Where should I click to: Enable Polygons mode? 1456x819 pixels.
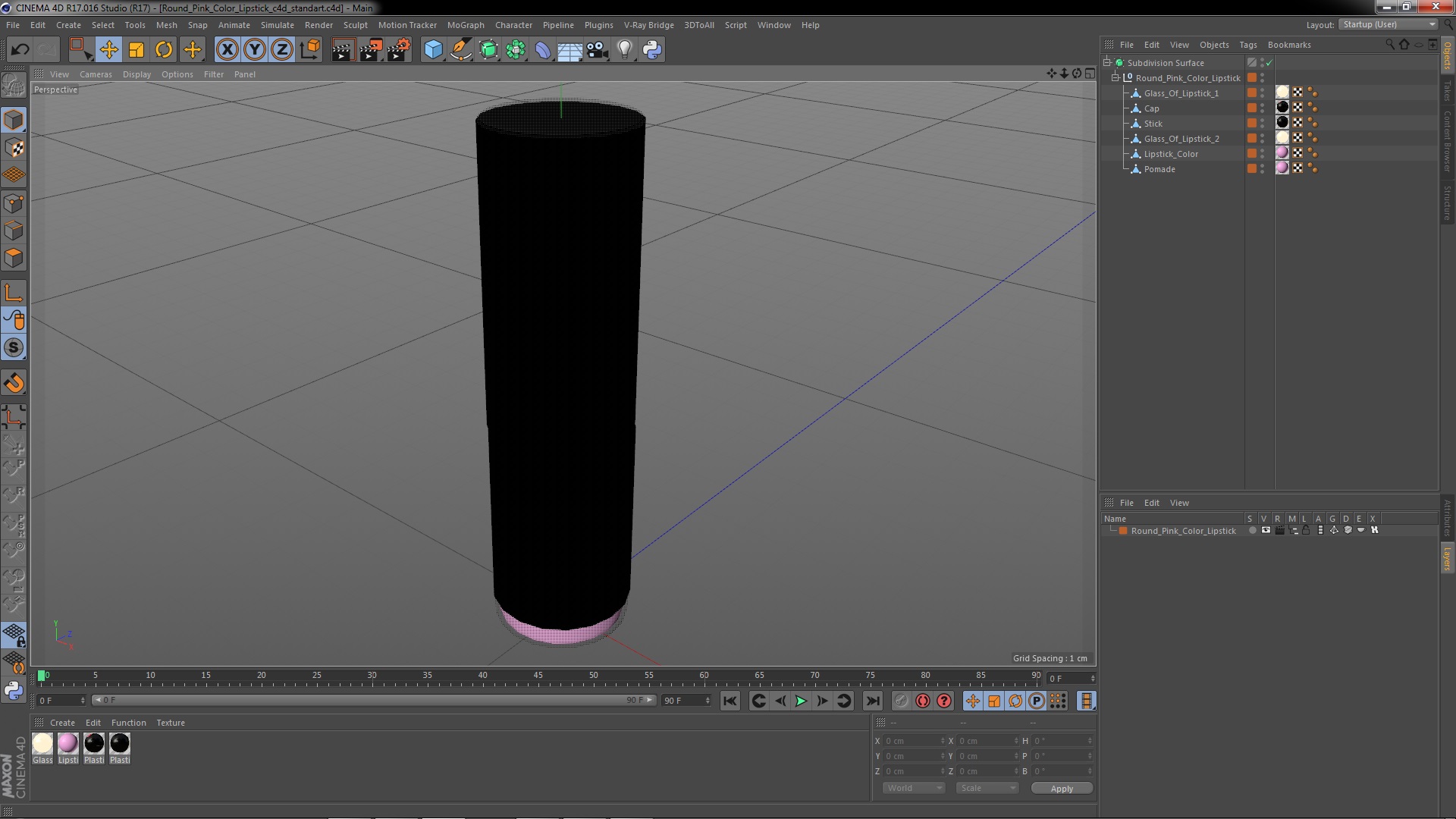(14, 258)
